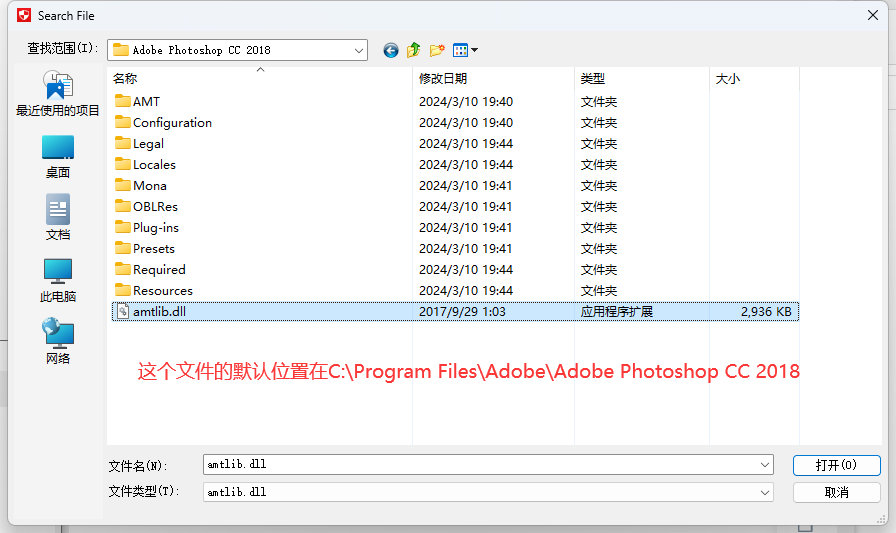Image resolution: width=896 pixels, height=533 pixels.
Task: Click the Locales folder icon
Action: click(122, 164)
